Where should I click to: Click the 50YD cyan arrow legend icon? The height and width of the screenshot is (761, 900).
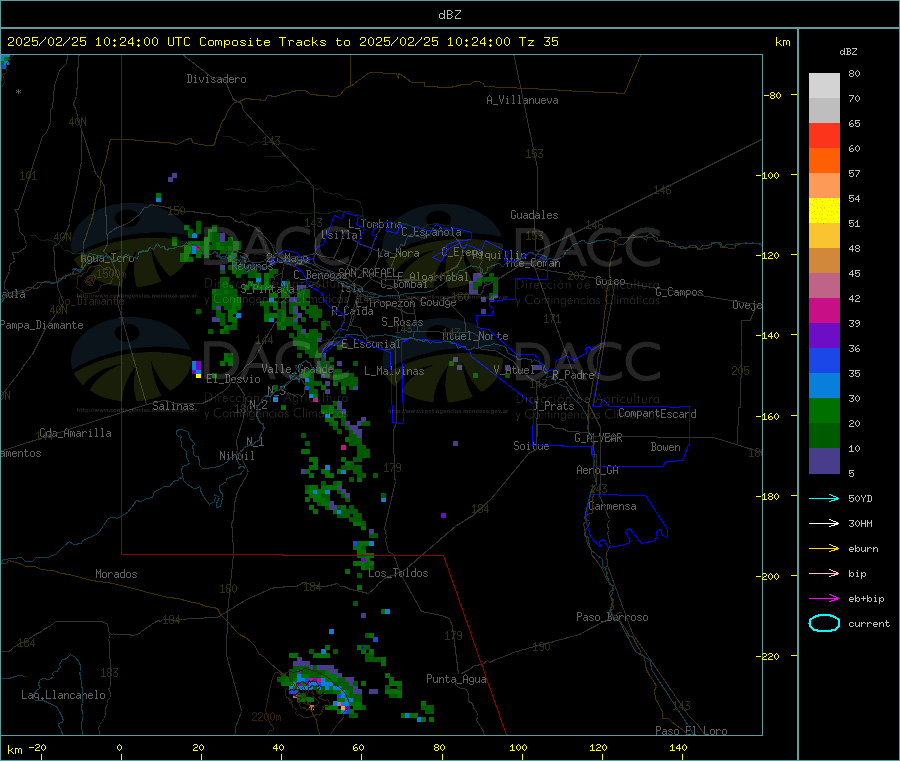(824, 498)
